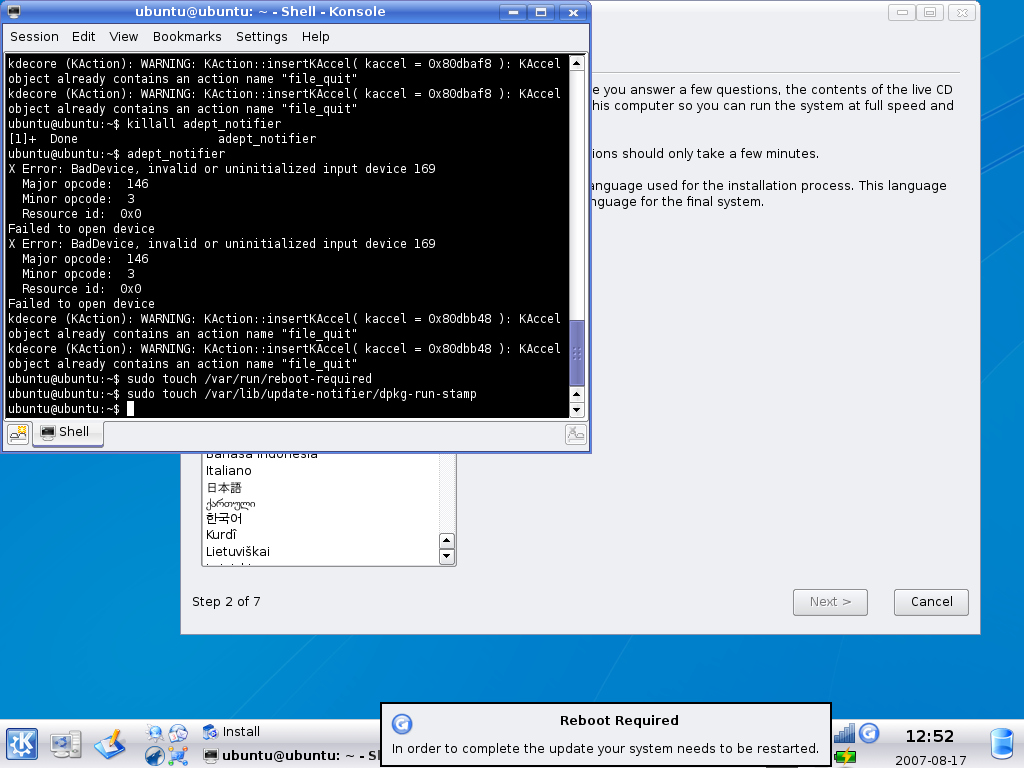Click the language list scroll down arrow
Screen dimensions: 1024x768
click(x=447, y=556)
